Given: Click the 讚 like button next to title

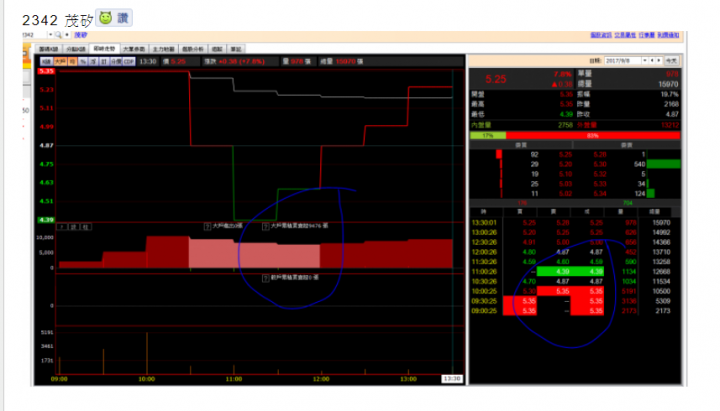Looking at the screenshot, I should 114,18.
